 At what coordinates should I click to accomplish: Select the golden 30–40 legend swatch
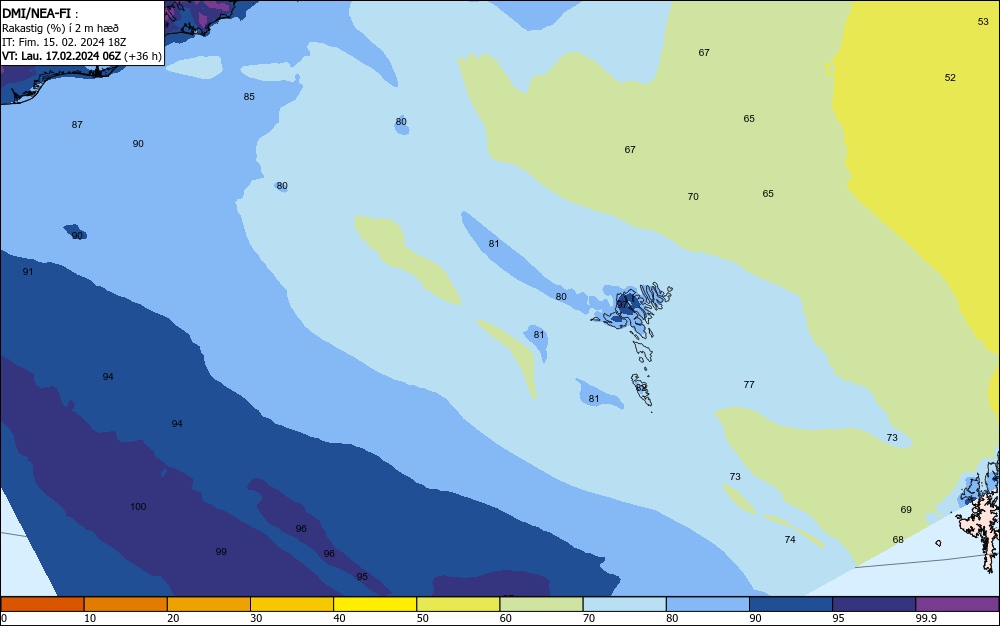[292, 604]
